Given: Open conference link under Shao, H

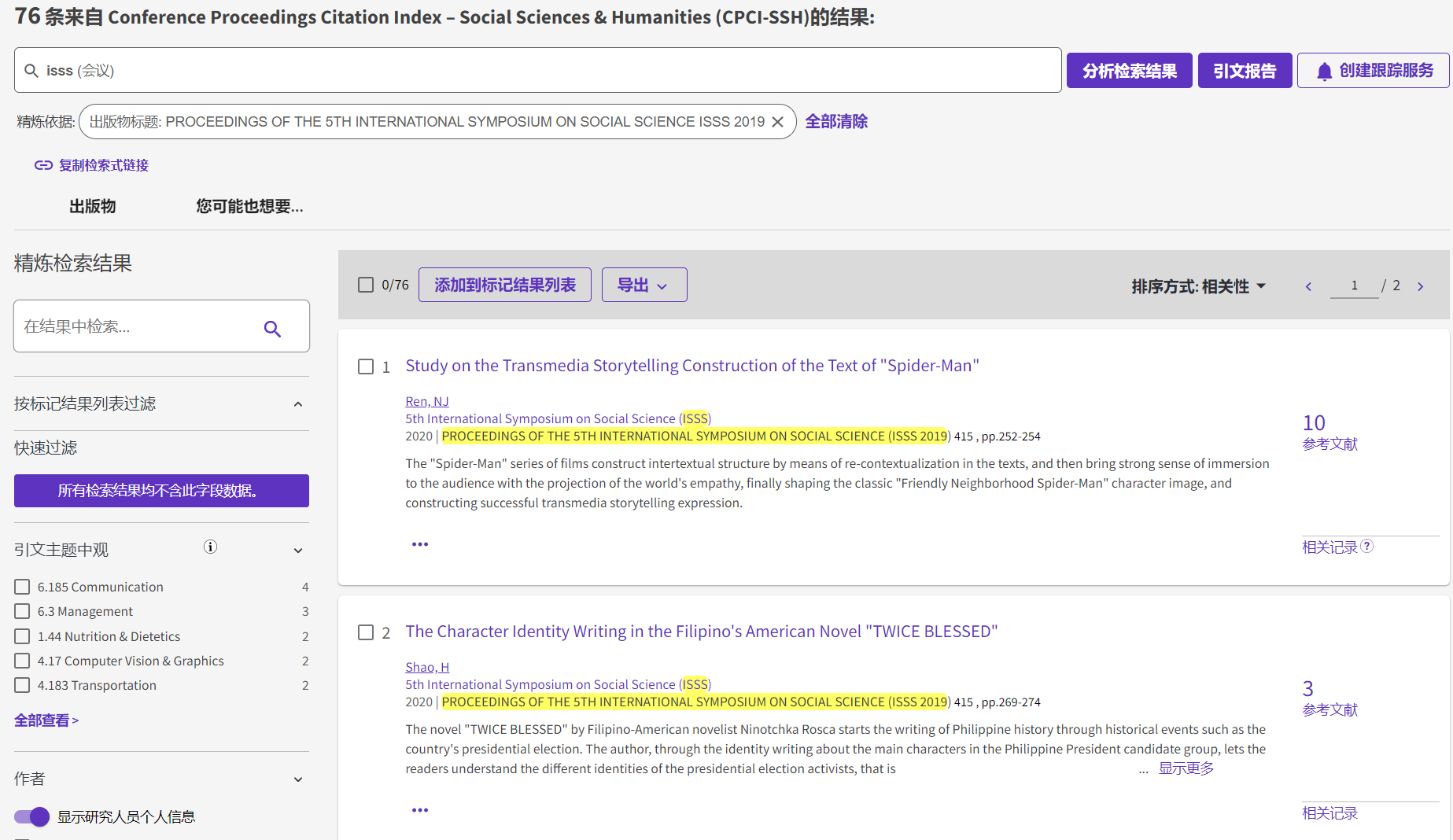Looking at the screenshot, I should [x=558, y=685].
